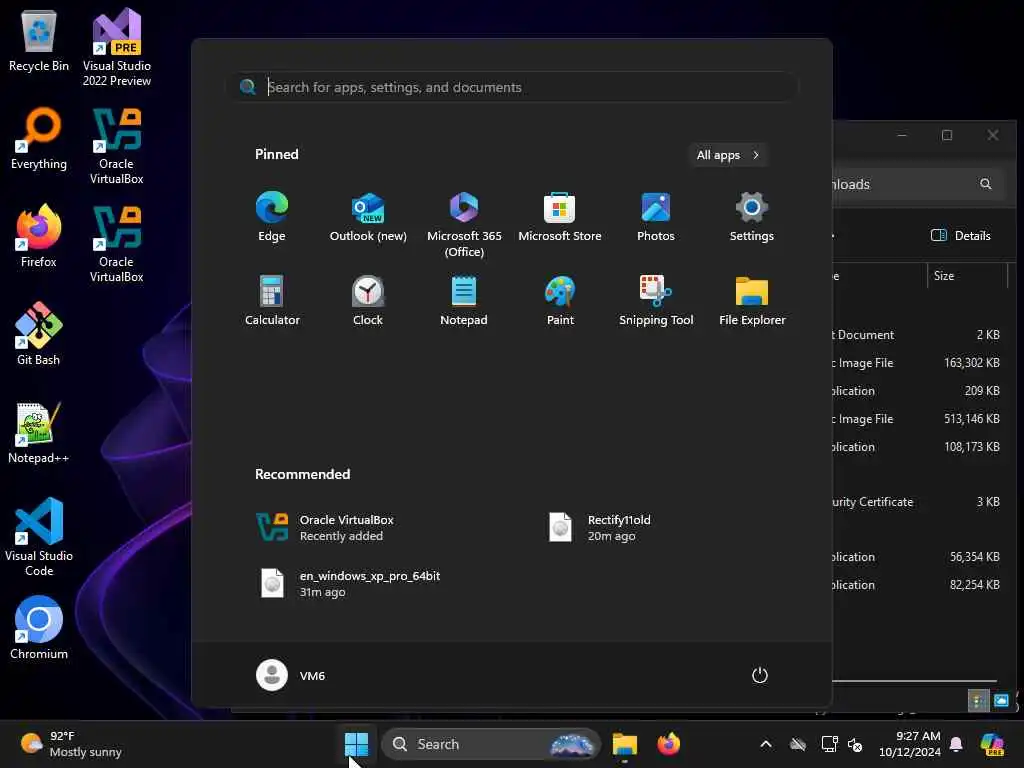Viewport: 1024px width, 768px height.
Task: Open Settings gear in Start menu
Action: click(x=752, y=217)
